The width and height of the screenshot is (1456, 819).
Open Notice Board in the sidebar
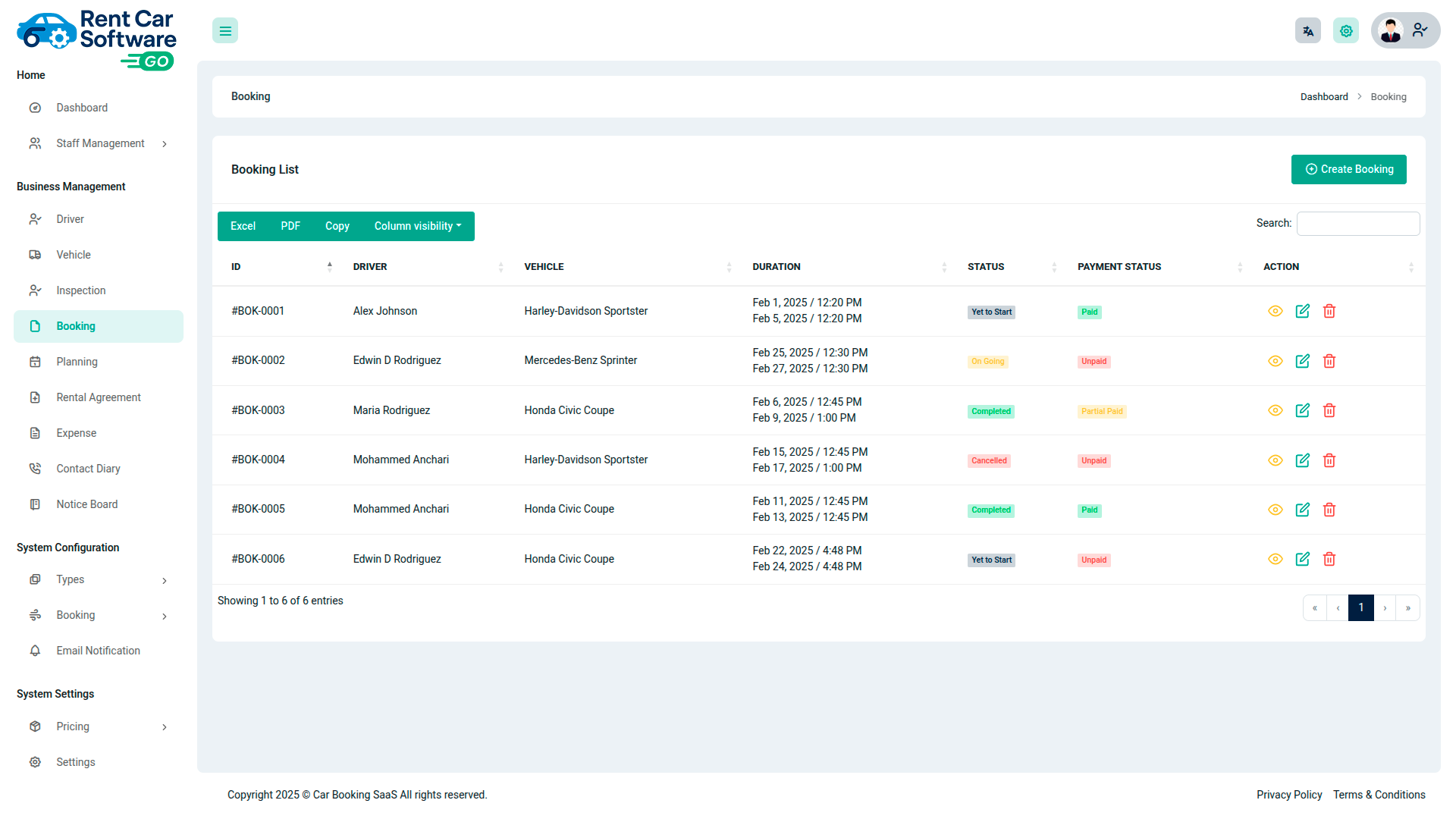tap(99, 504)
